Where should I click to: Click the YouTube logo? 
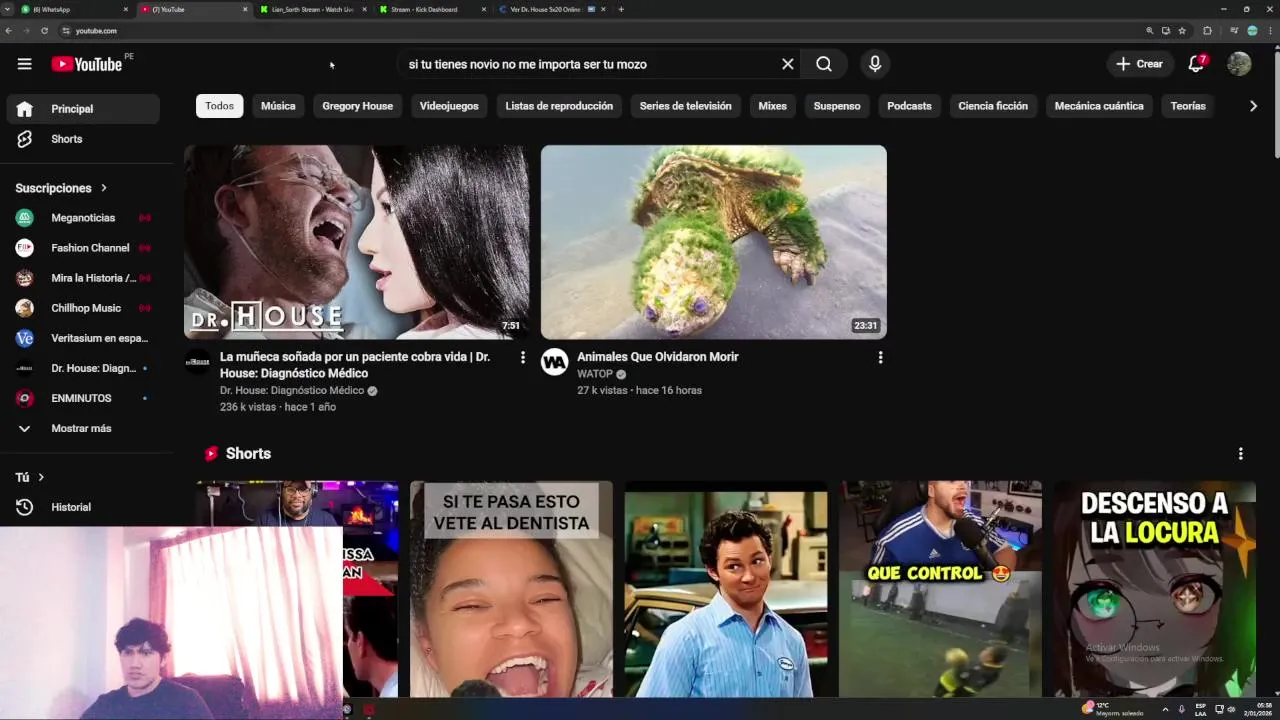tap(87, 64)
